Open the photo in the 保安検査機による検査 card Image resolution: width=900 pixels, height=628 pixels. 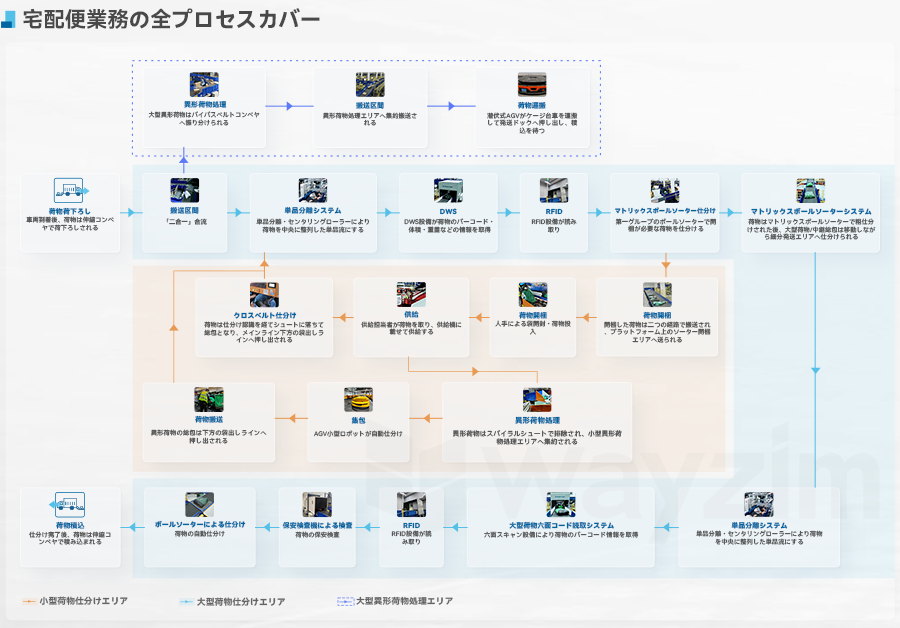317,505
